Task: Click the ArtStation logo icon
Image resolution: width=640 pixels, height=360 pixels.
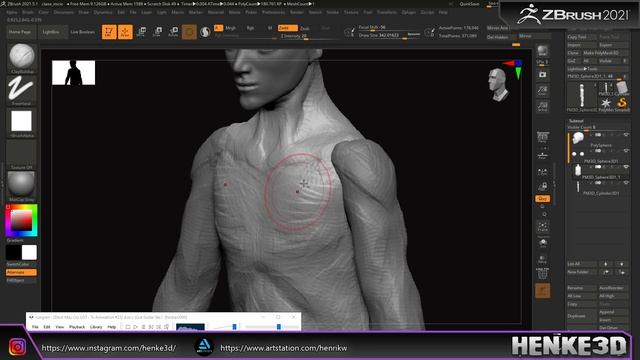Action: pyautogui.click(x=204, y=347)
